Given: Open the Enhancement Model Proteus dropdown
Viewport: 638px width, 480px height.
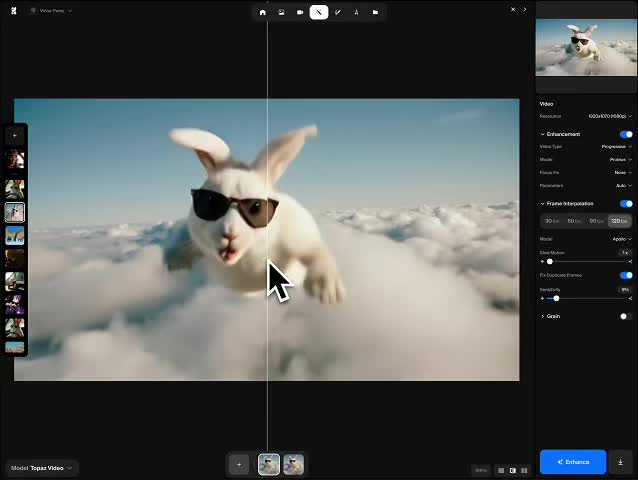Looking at the screenshot, I should click(621, 159).
